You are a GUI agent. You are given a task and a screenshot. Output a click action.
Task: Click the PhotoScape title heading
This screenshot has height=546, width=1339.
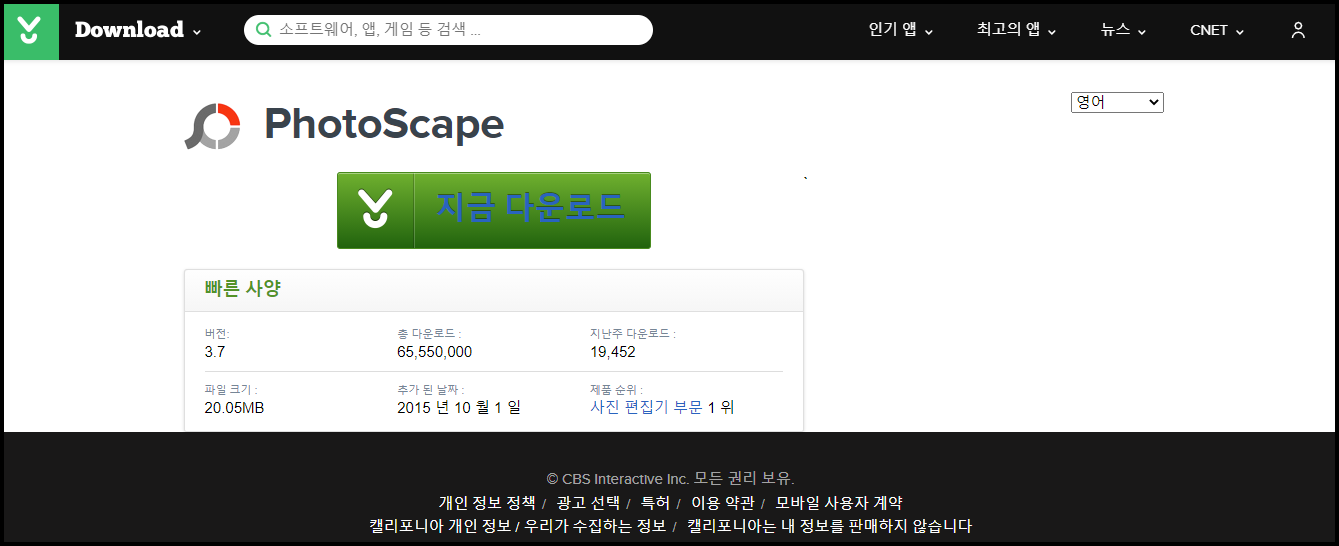(x=384, y=125)
